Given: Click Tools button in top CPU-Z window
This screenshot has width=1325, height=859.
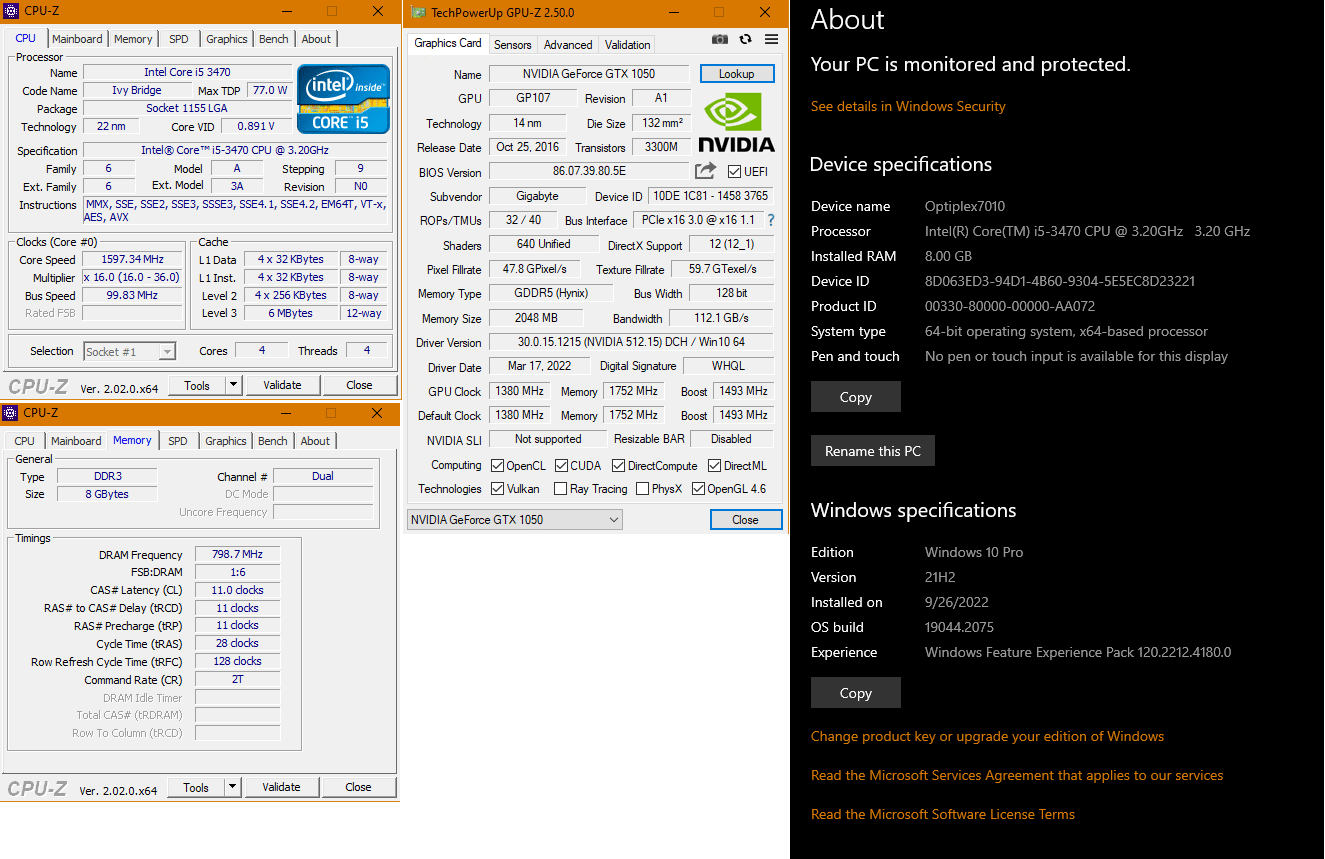Looking at the screenshot, I should pyautogui.click(x=197, y=385).
